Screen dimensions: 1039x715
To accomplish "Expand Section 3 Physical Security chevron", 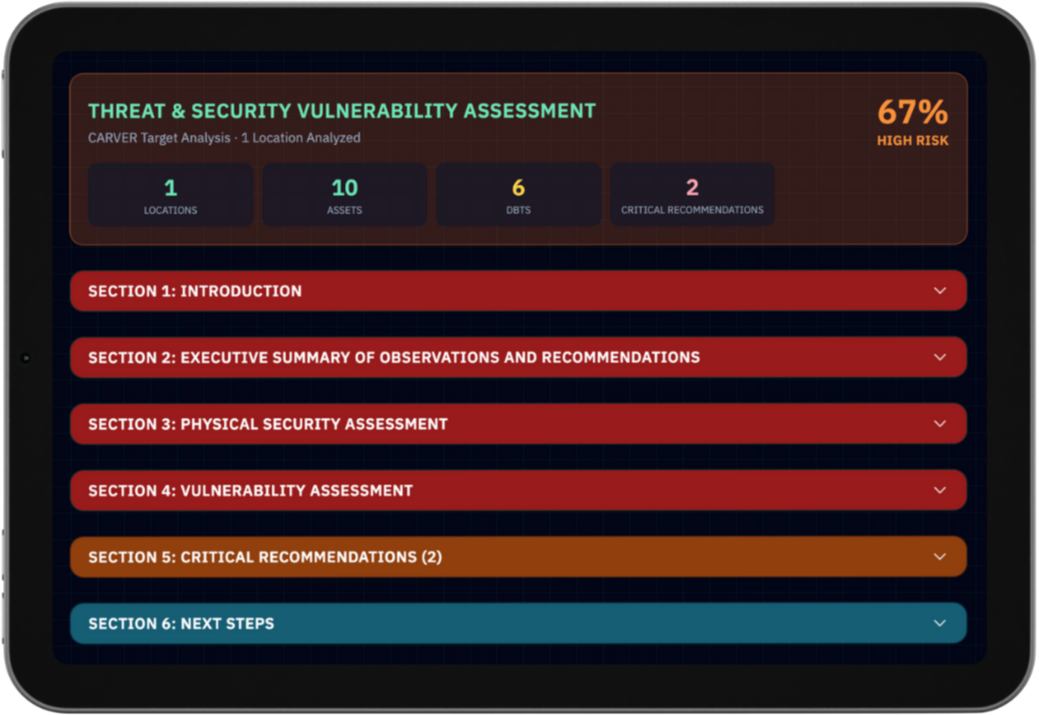I will (940, 424).
